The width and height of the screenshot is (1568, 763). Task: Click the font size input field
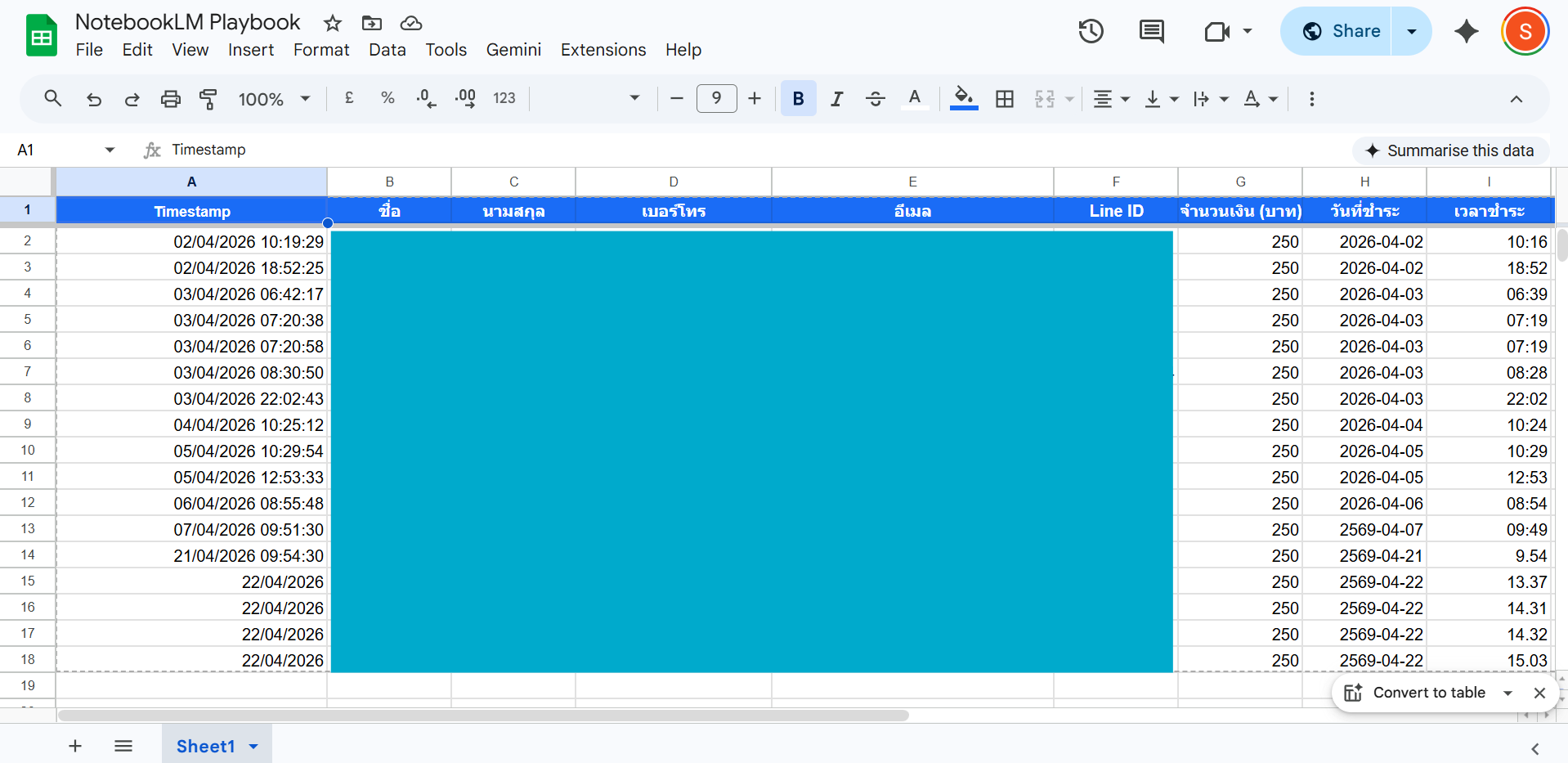pos(716,99)
